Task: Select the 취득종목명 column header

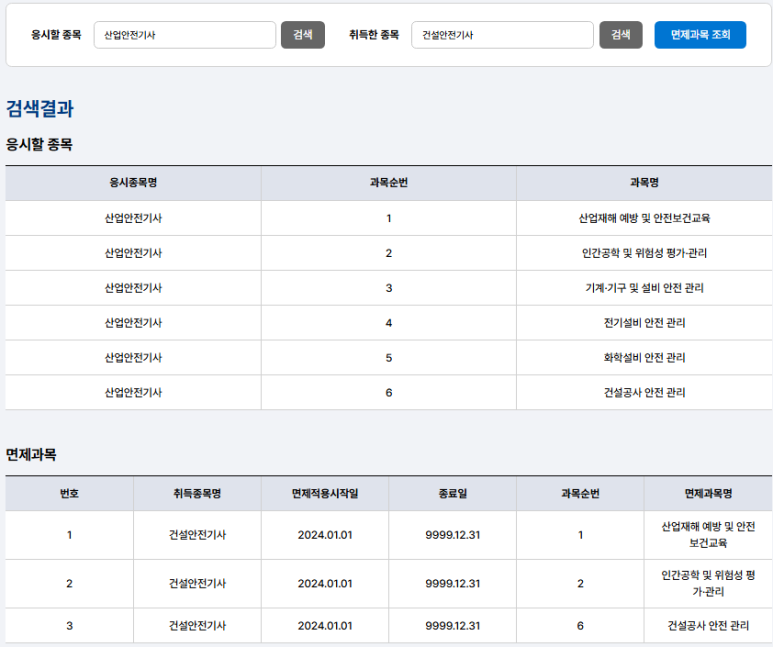Action: [197, 493]
